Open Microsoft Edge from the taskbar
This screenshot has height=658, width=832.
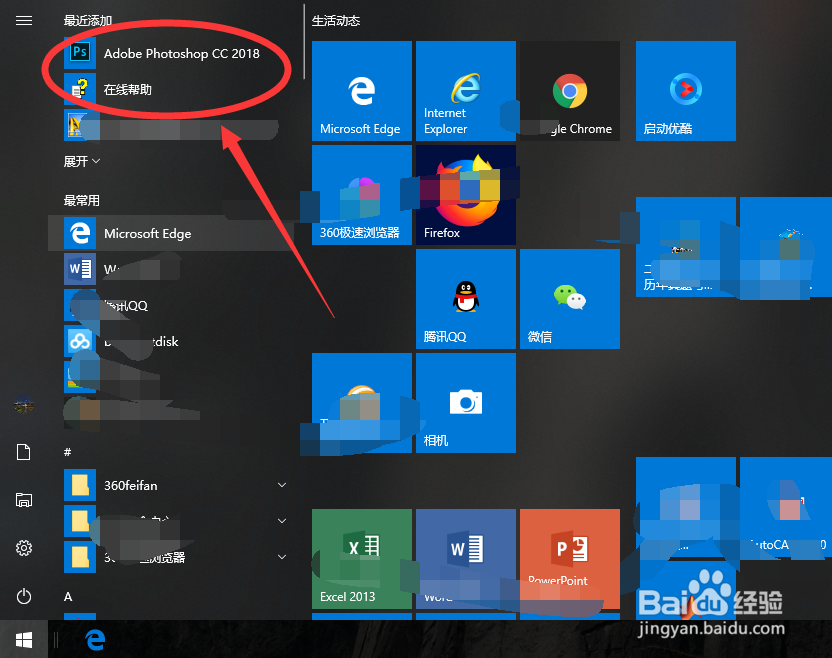pyautogui.click(x=96, y=640)
